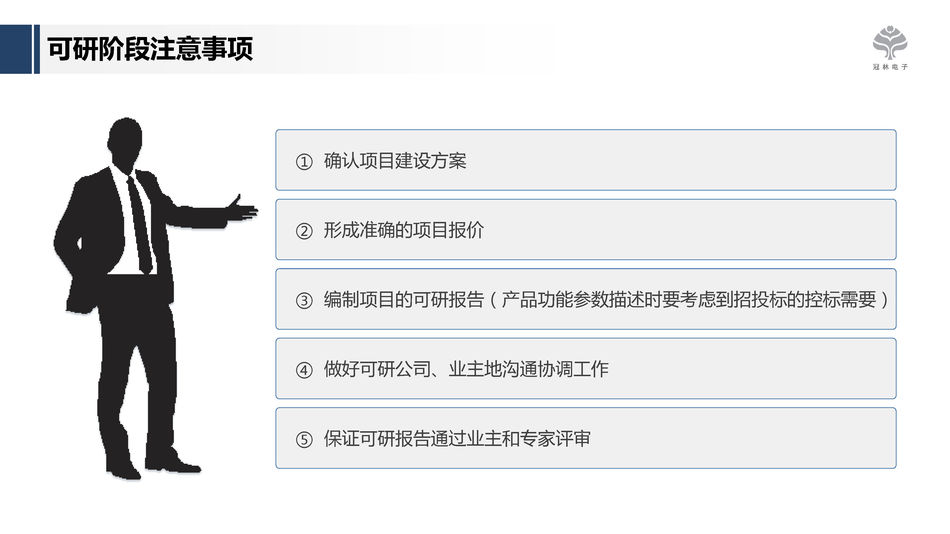Click the circled number ④ marker
950x534 pixels.
(x=304, y=370)
